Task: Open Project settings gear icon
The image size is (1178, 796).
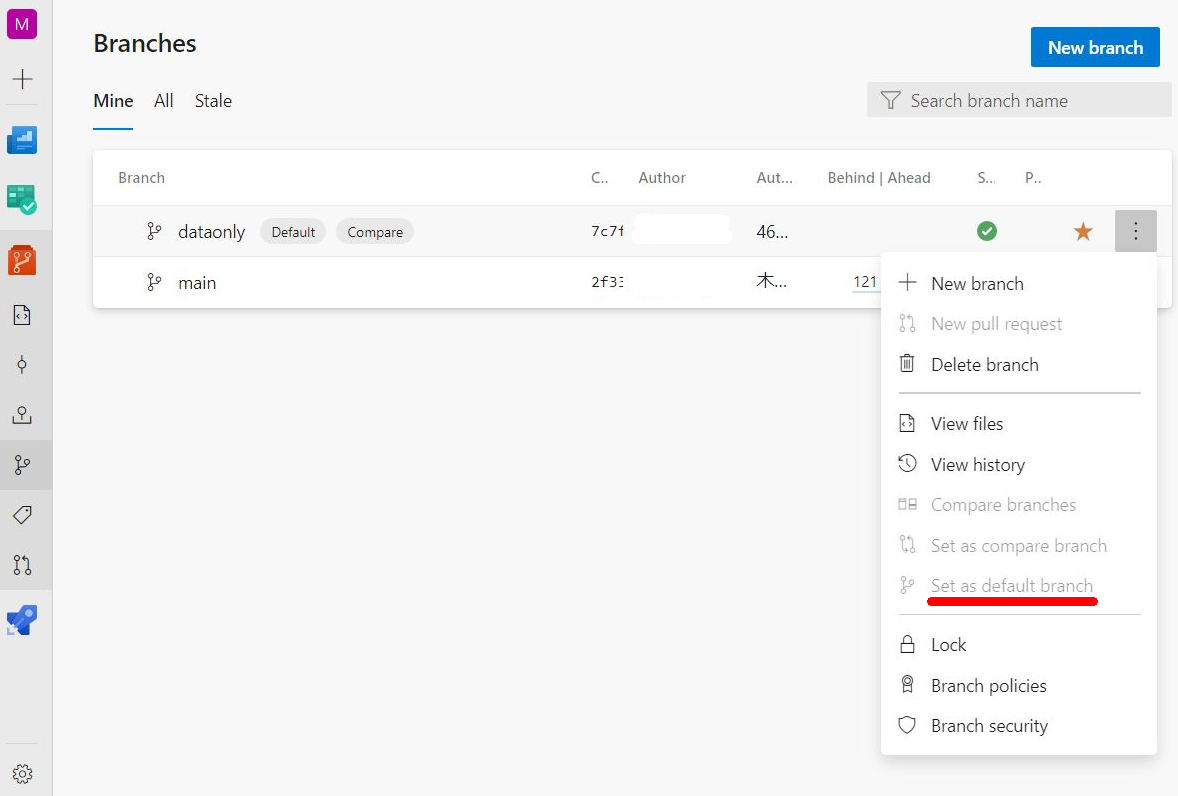Action: (22, 774)
